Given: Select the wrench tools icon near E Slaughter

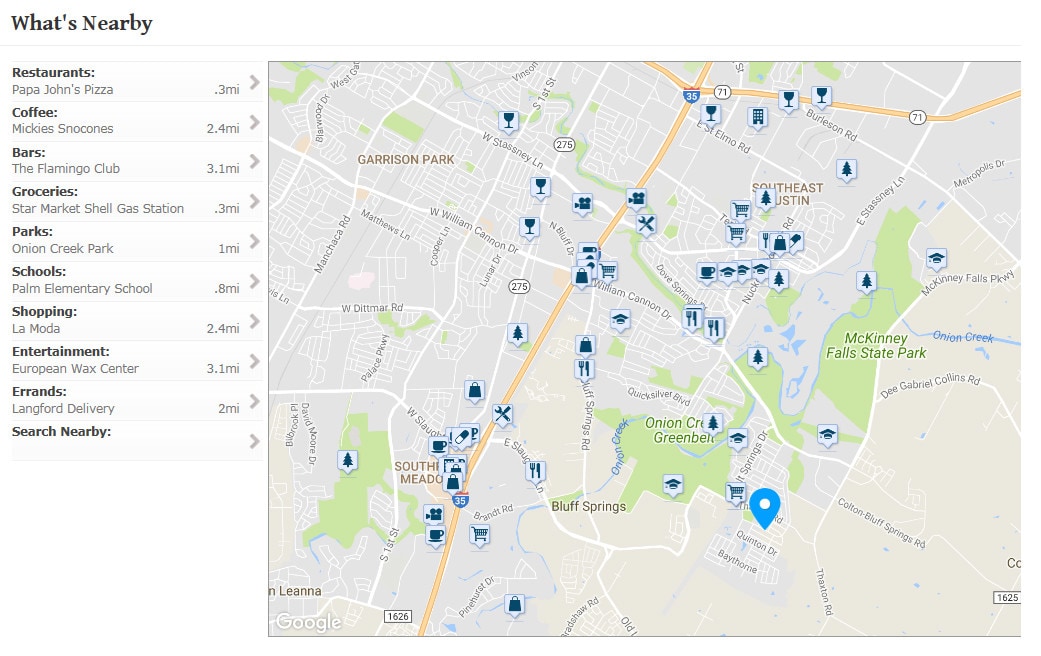Looking at the screenshot, I should [502, 414].
